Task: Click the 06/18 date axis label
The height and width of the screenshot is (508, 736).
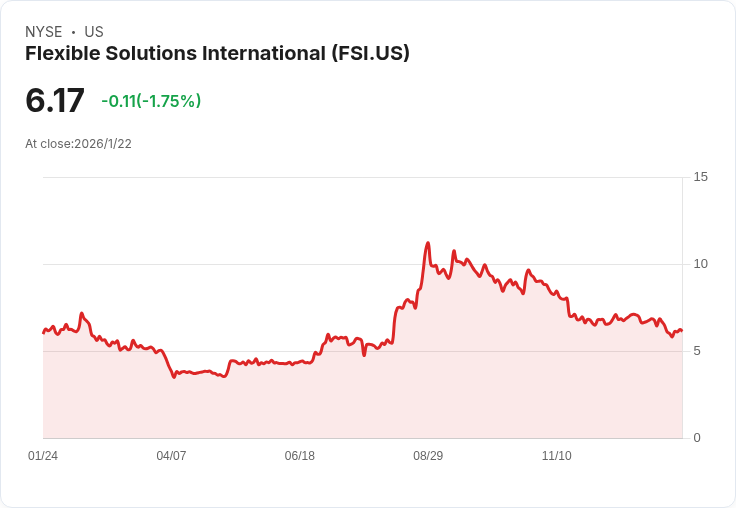Action: (299, 456)
